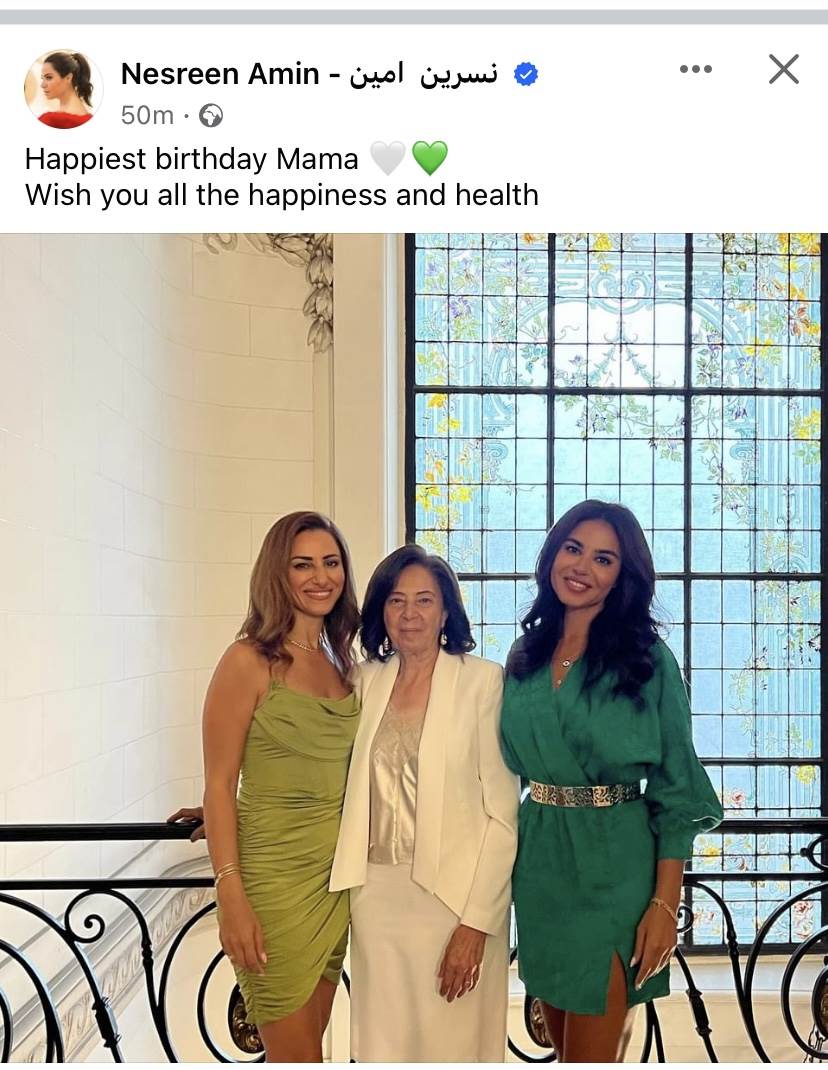This screenshot has width=828, height=1070.
Task: Click the white heart emoji in caption
Action: pyautogui.click(x=388, y=158)
